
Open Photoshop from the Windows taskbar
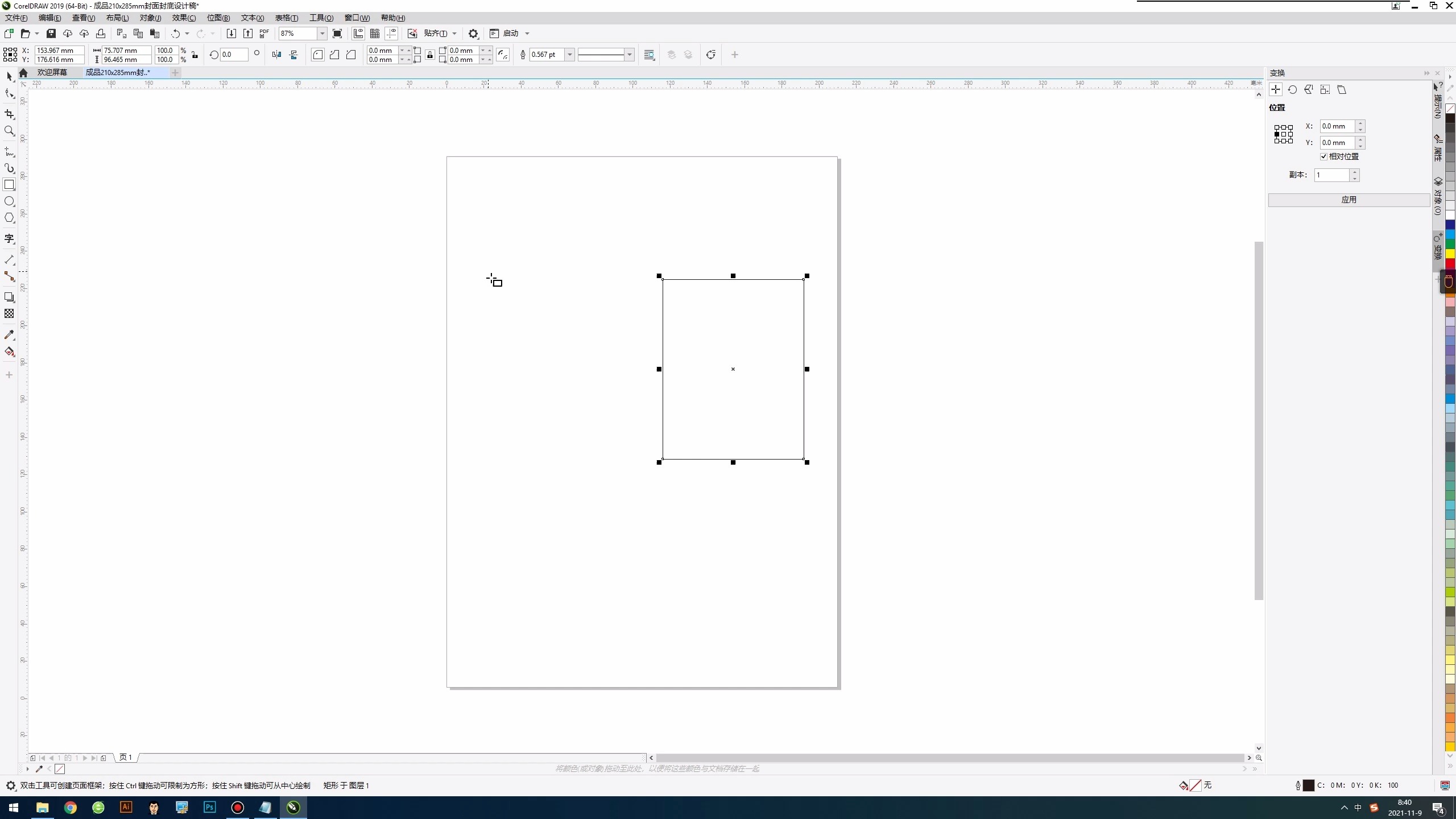pyautogui.click(x=209, y=807)
